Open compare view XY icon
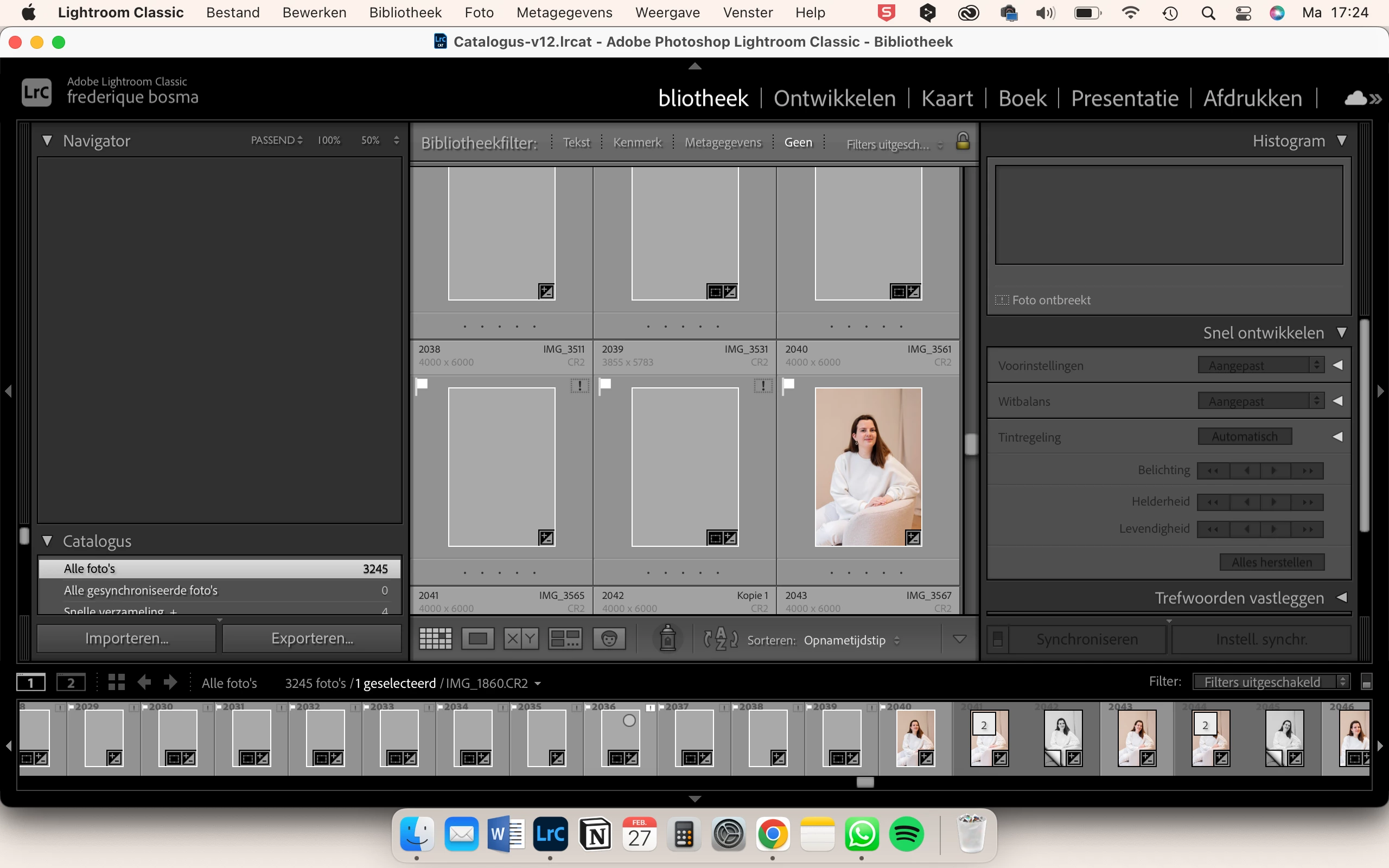1389x868 pixels. point(520,639)
